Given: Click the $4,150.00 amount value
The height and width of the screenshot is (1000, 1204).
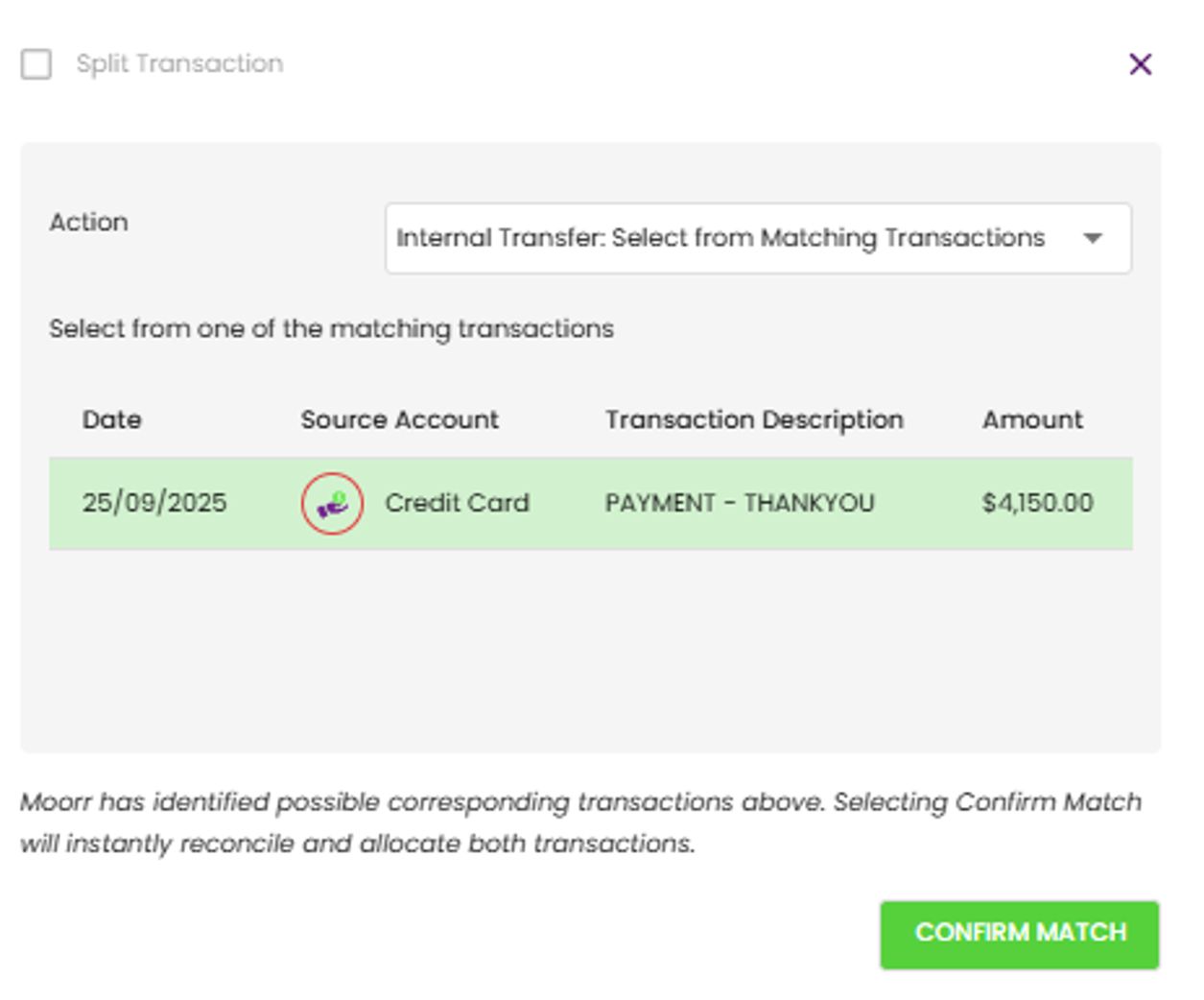Looking at the screenshot, I should point(1037,503).
